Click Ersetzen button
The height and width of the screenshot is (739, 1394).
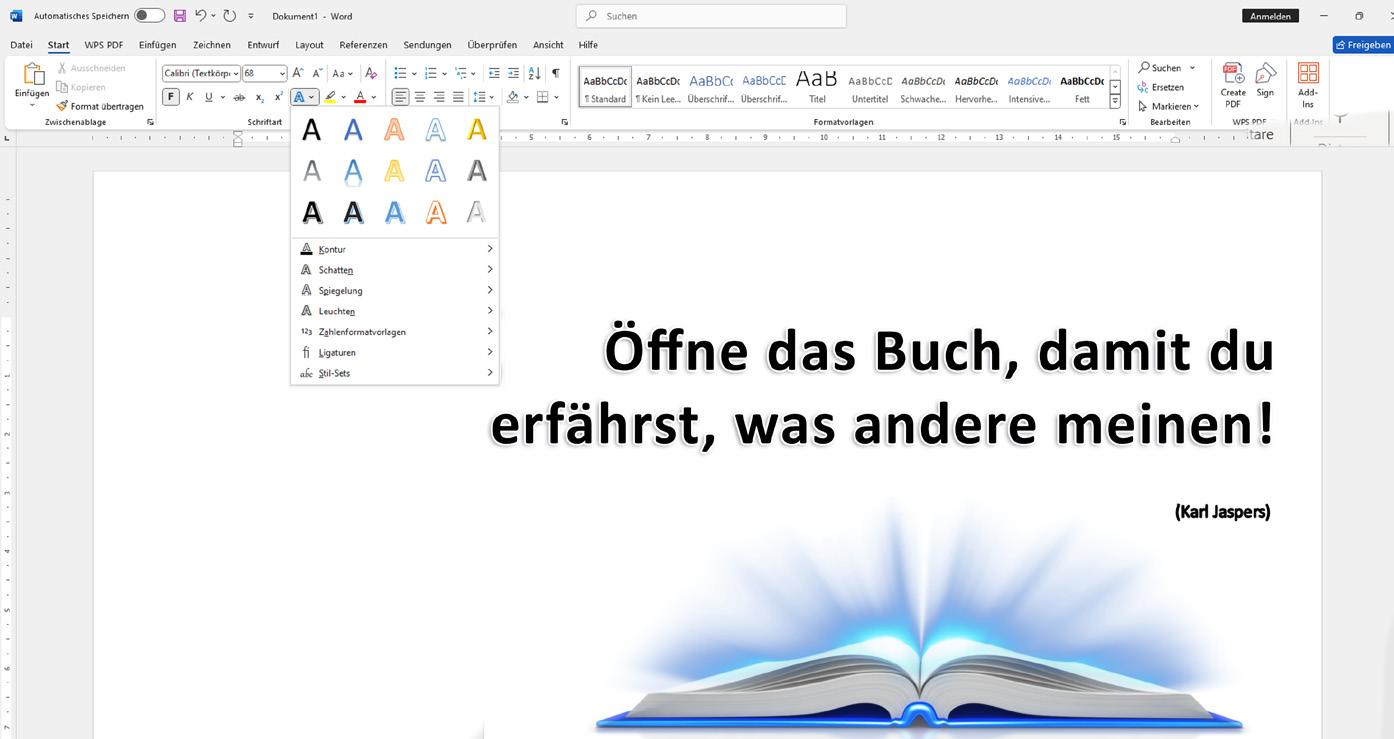(1160, 87)
